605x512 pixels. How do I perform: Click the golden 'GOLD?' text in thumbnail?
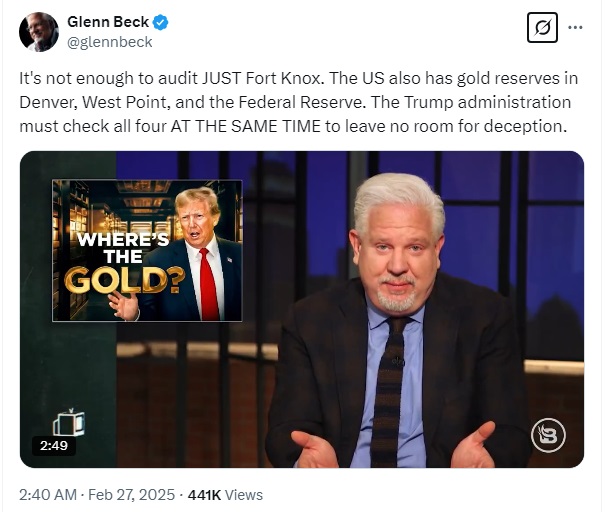[x=124, y=280]
